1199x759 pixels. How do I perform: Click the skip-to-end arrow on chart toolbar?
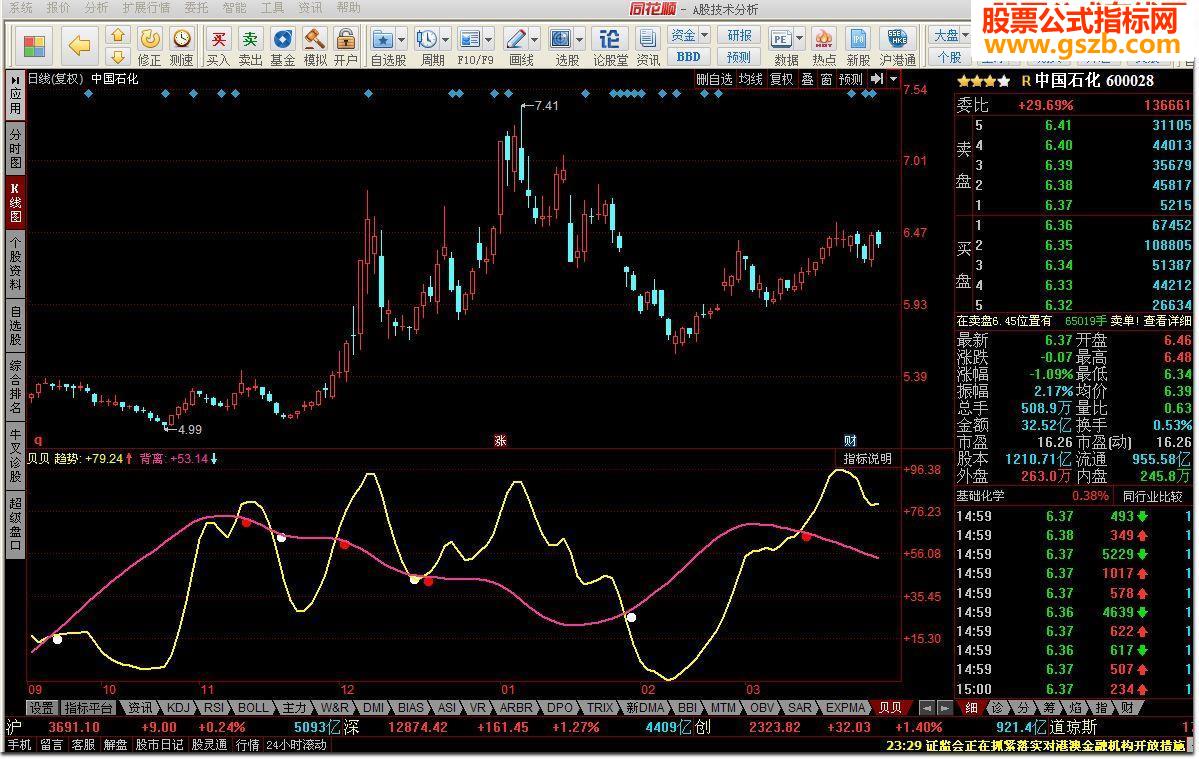coord(877,79)
